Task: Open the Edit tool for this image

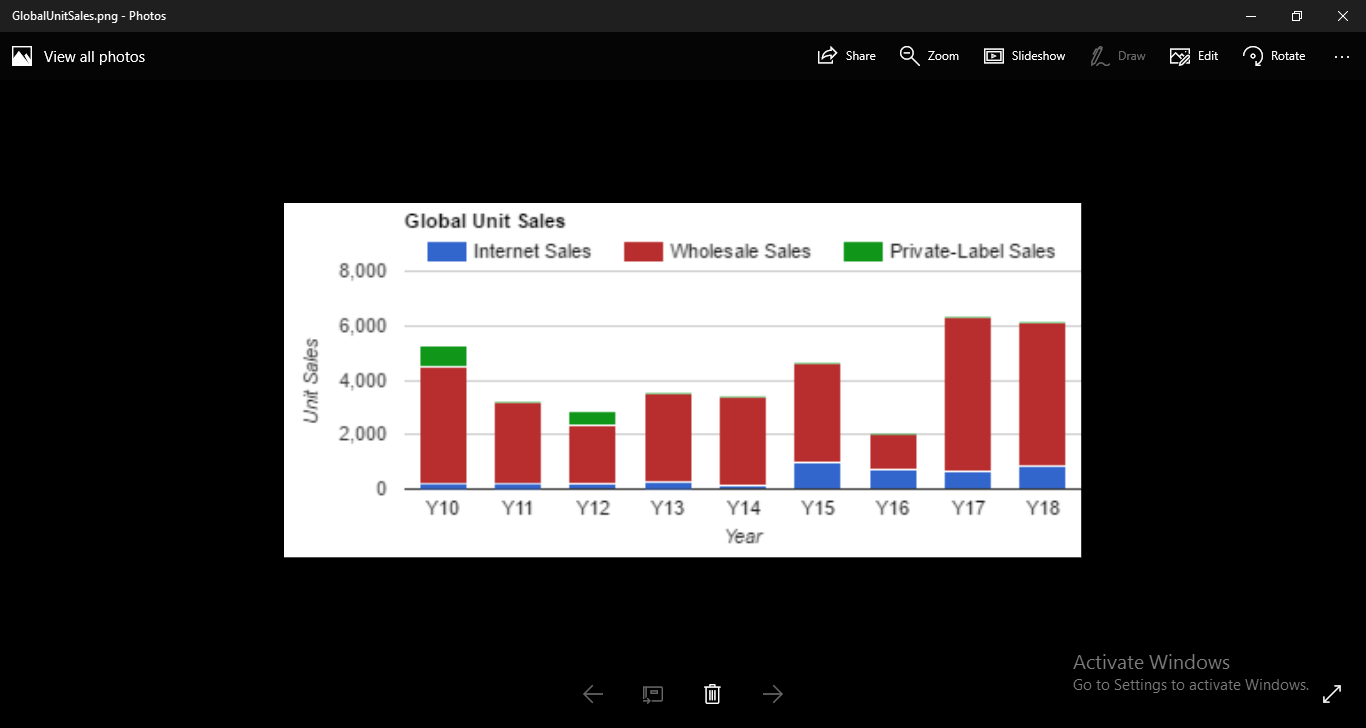Action: tap(1193, 56)
